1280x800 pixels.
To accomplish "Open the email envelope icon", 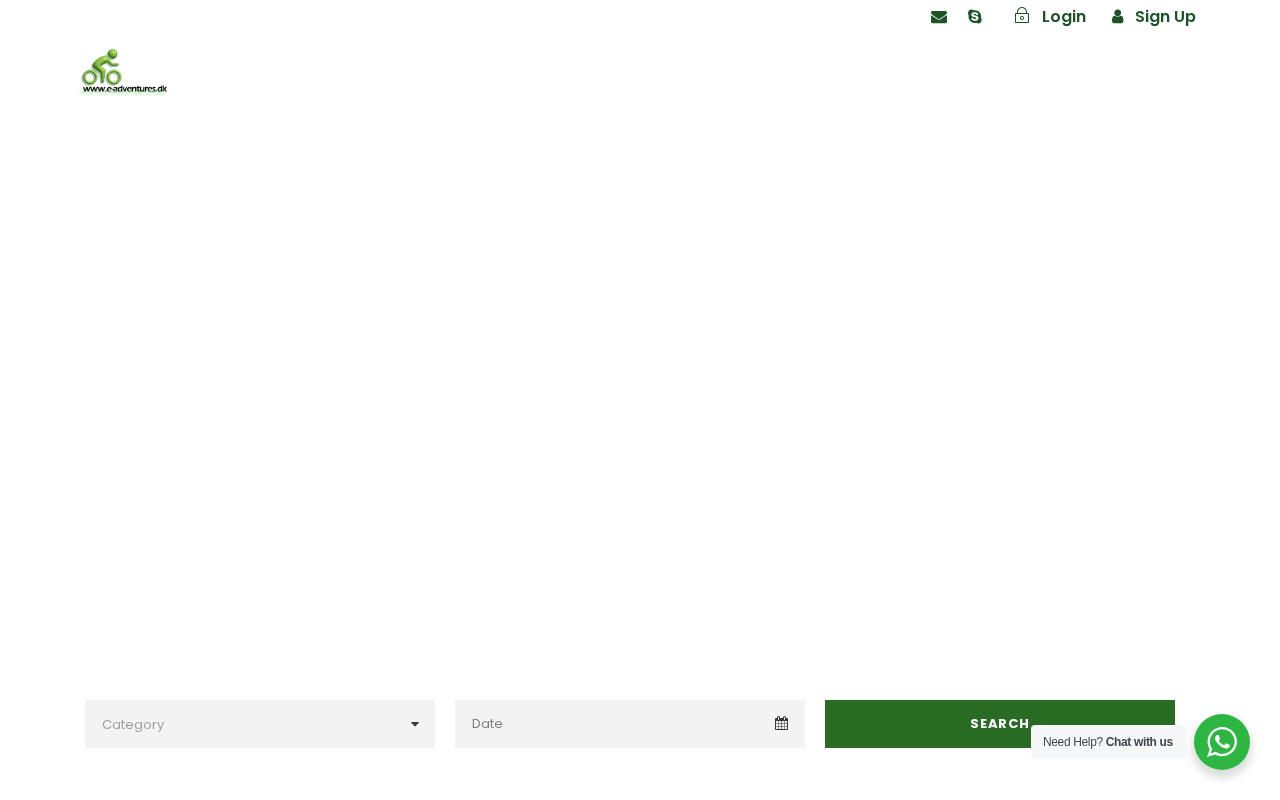I will [939, 17].
